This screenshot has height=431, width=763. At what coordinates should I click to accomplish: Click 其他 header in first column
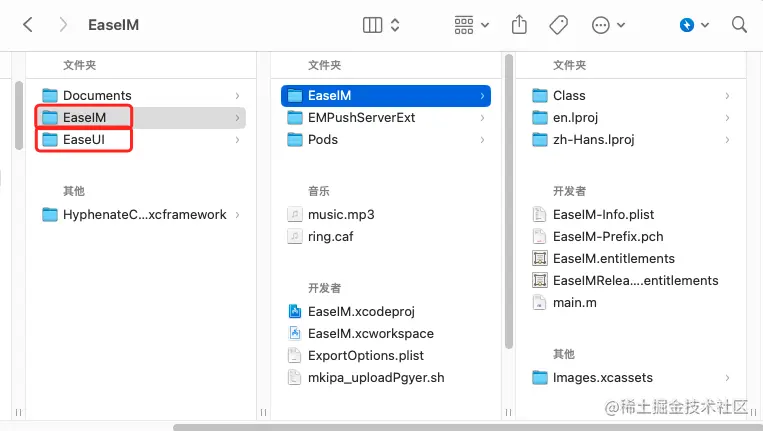74,191
